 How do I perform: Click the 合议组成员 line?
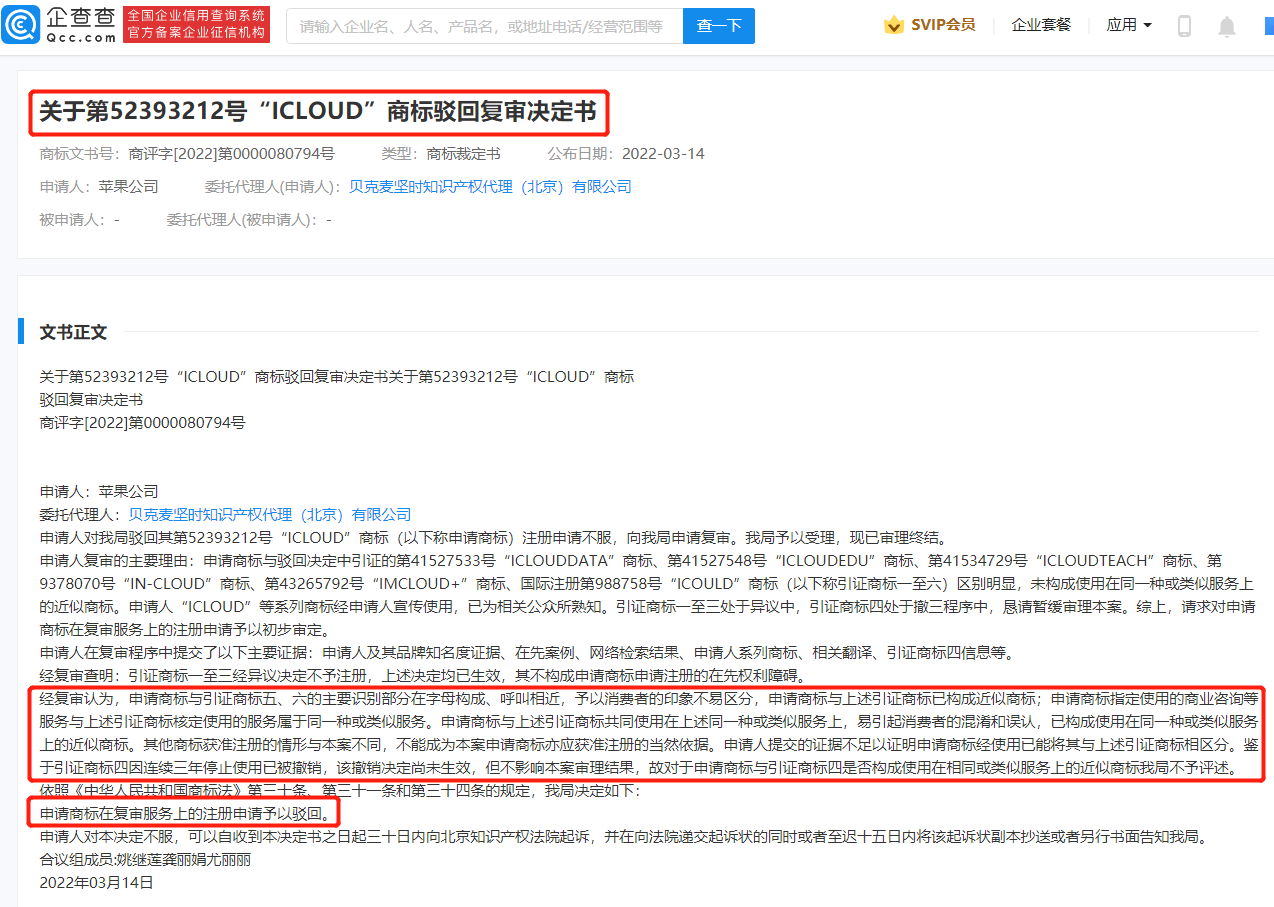click(x=145, y=859)
